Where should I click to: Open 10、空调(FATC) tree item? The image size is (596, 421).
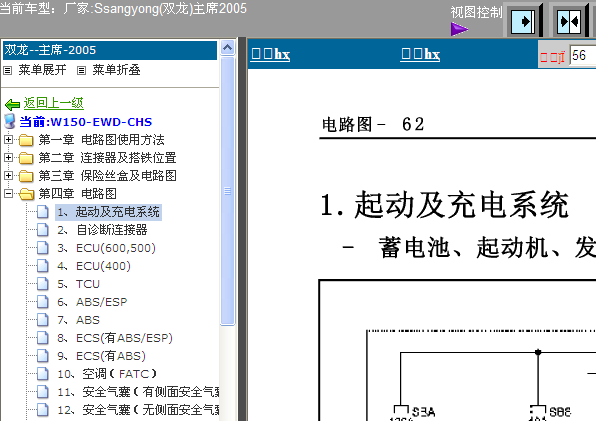[x=107, y=374]
